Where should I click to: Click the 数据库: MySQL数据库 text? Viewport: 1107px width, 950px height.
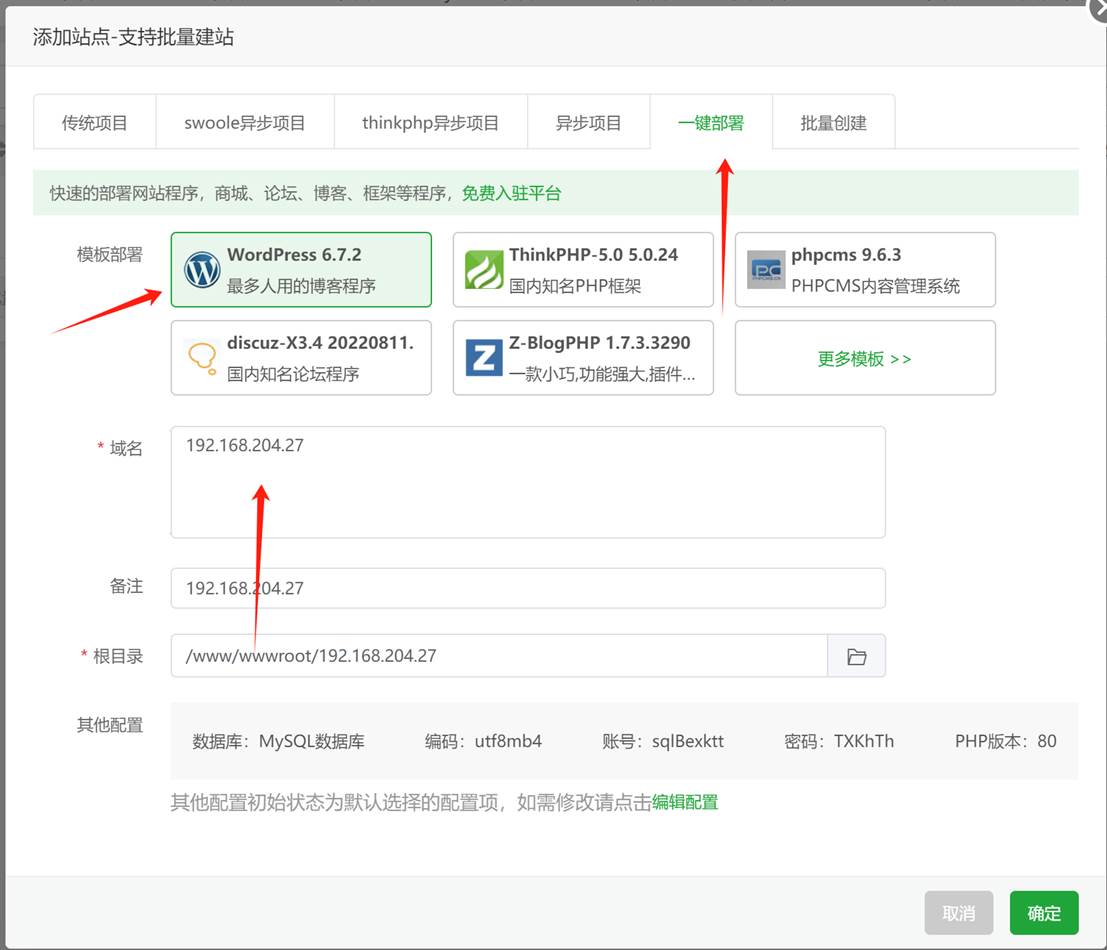(279, 741)
